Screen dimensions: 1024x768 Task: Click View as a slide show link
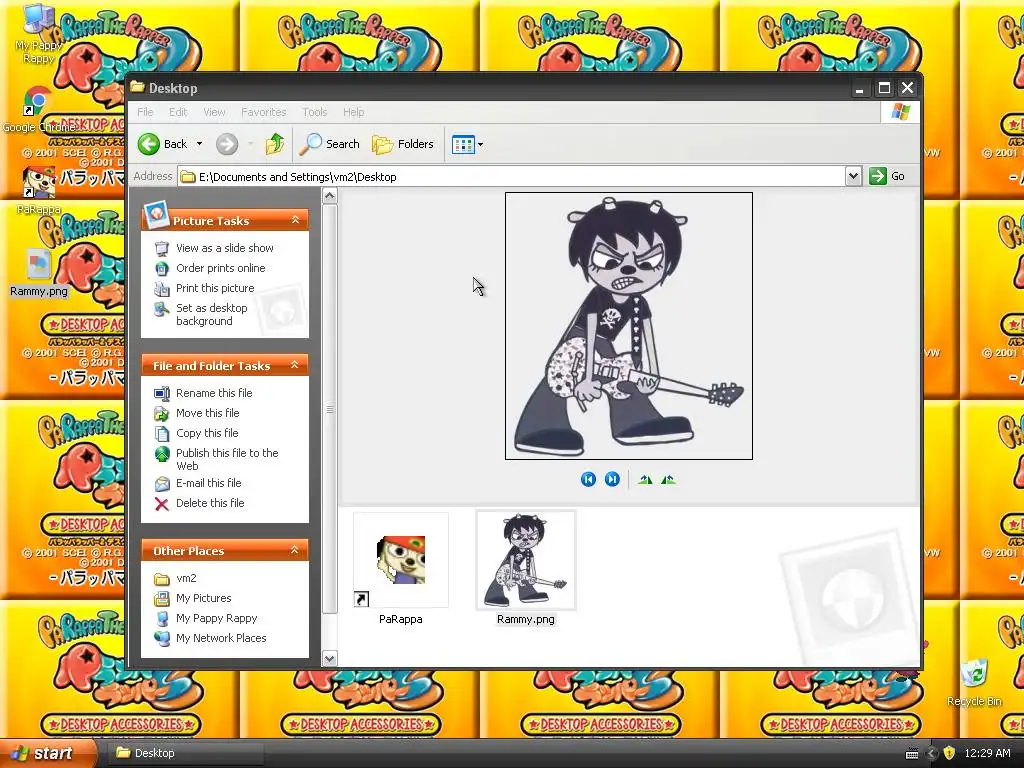pyautogui.click(x=225, y=248)
